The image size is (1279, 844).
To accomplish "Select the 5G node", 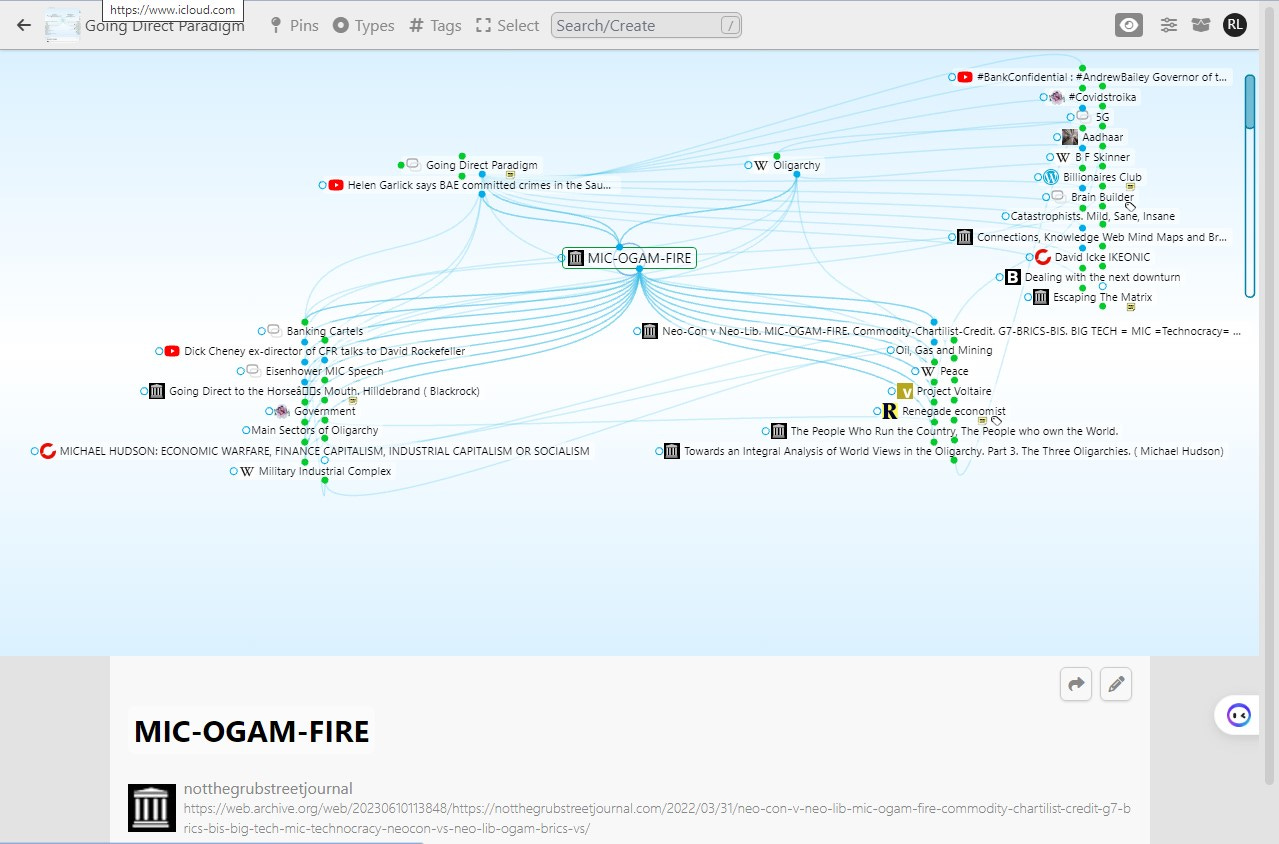I will click(1102, 117).
